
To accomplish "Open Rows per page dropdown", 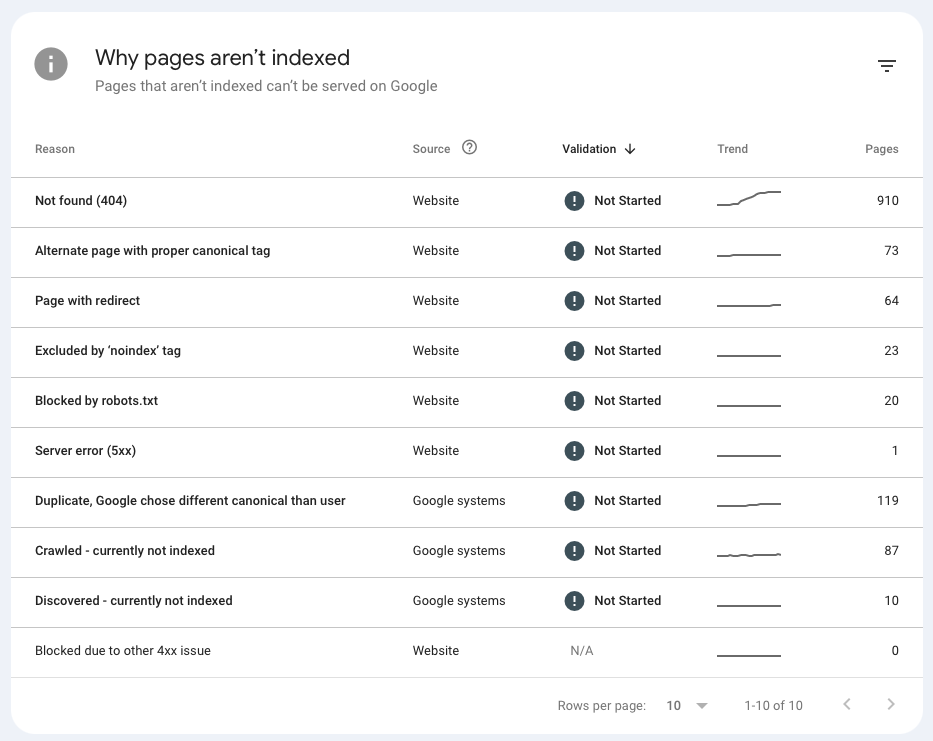I will pyautogui.click(x=687, y=706).
